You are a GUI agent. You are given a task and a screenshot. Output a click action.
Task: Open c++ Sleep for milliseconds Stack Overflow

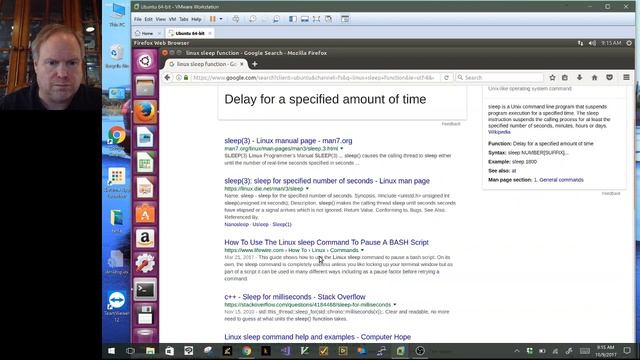tap(295, 297)
